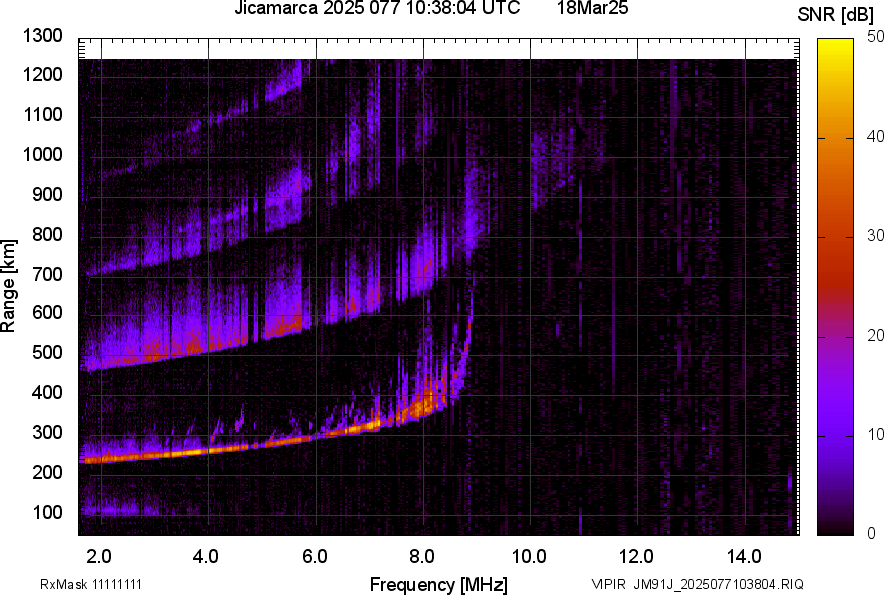The height and width of the screenshot is (595, 884).
Task: Click the frequency tick label 4.0
Action: pos(205,557)
